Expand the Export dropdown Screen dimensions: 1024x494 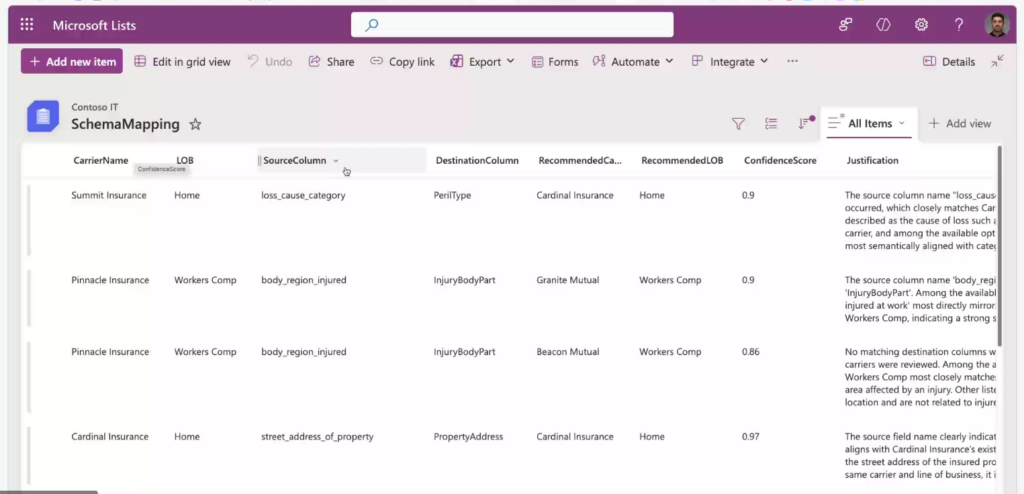pyautogui.click(x=482, y=62)
